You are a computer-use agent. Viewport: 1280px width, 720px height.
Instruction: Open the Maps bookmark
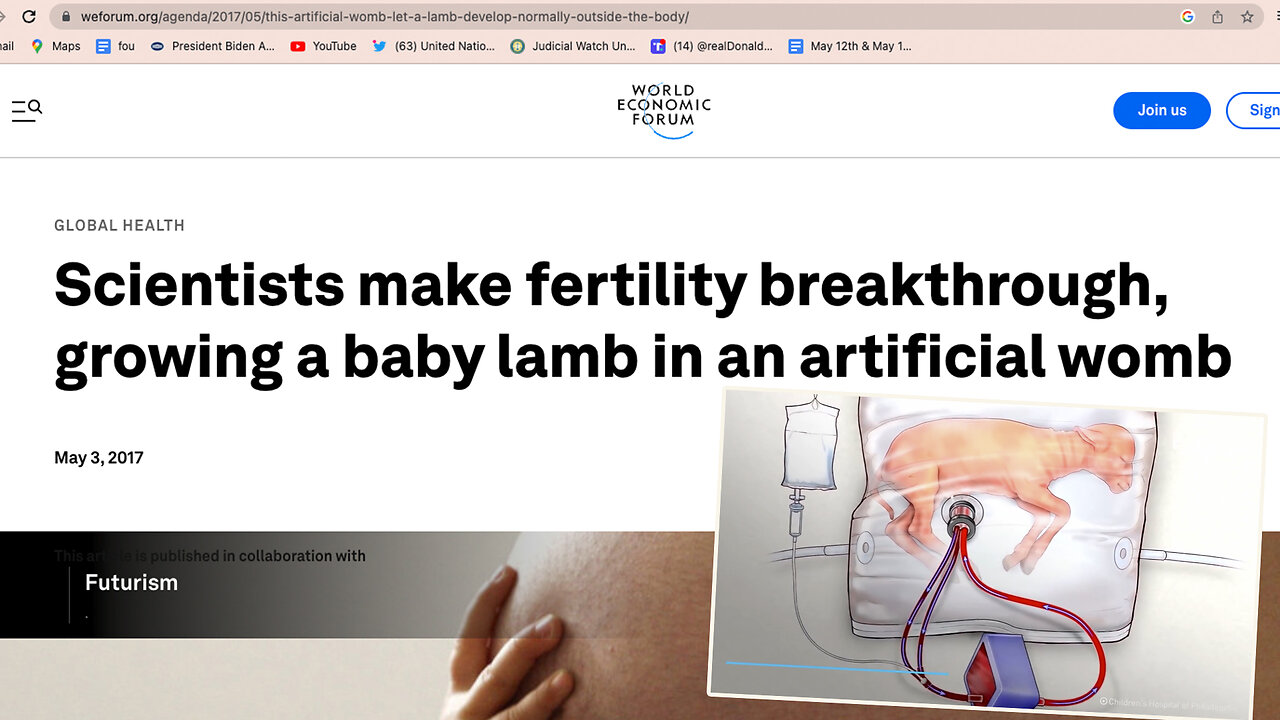click(x=56, y=46)
